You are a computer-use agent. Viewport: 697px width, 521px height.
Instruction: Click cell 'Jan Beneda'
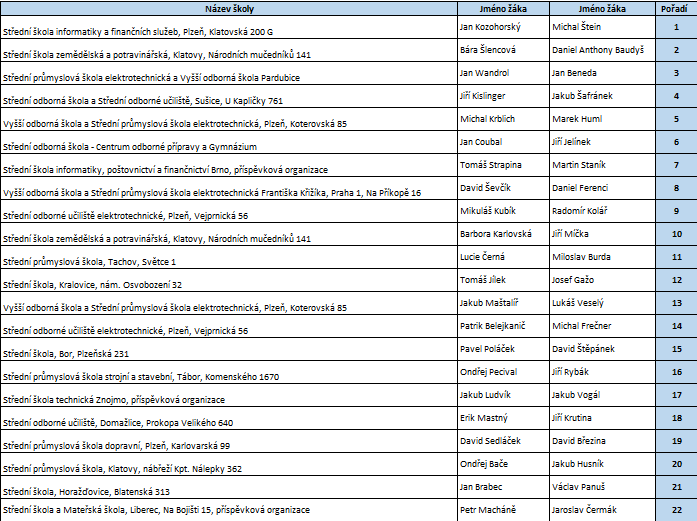pyautogui.click(x=602, y=73)
